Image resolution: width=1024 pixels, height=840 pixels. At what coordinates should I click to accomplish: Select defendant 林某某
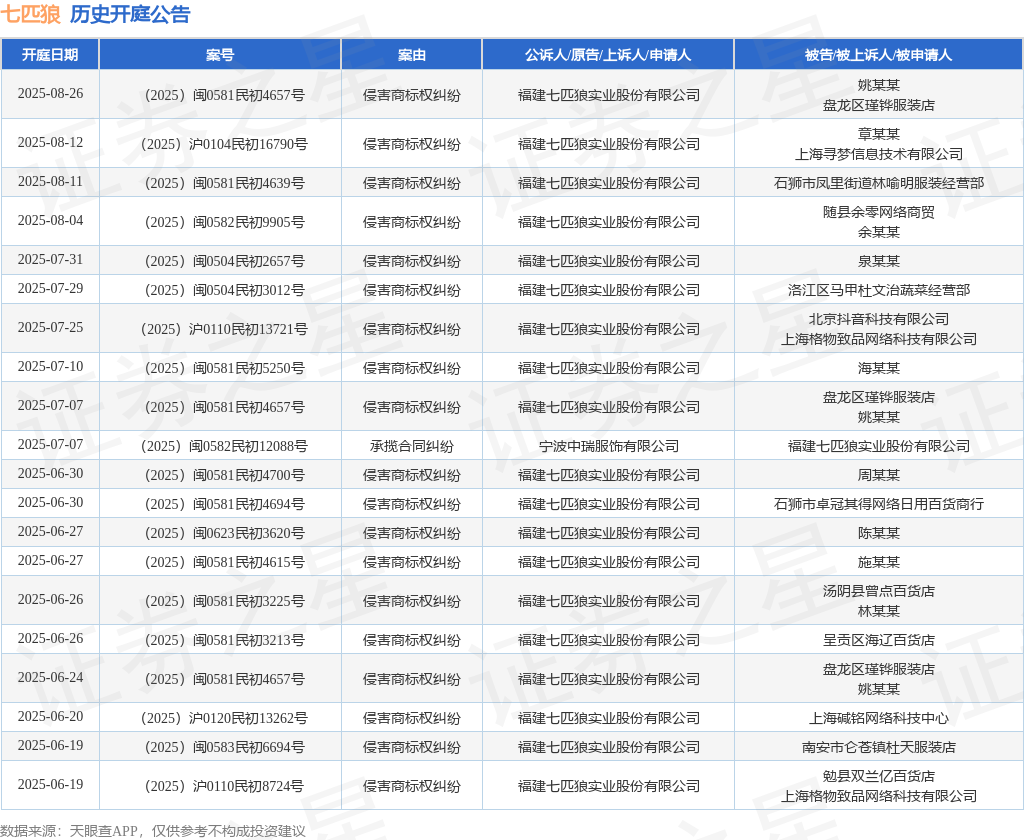tap(878, 611)
